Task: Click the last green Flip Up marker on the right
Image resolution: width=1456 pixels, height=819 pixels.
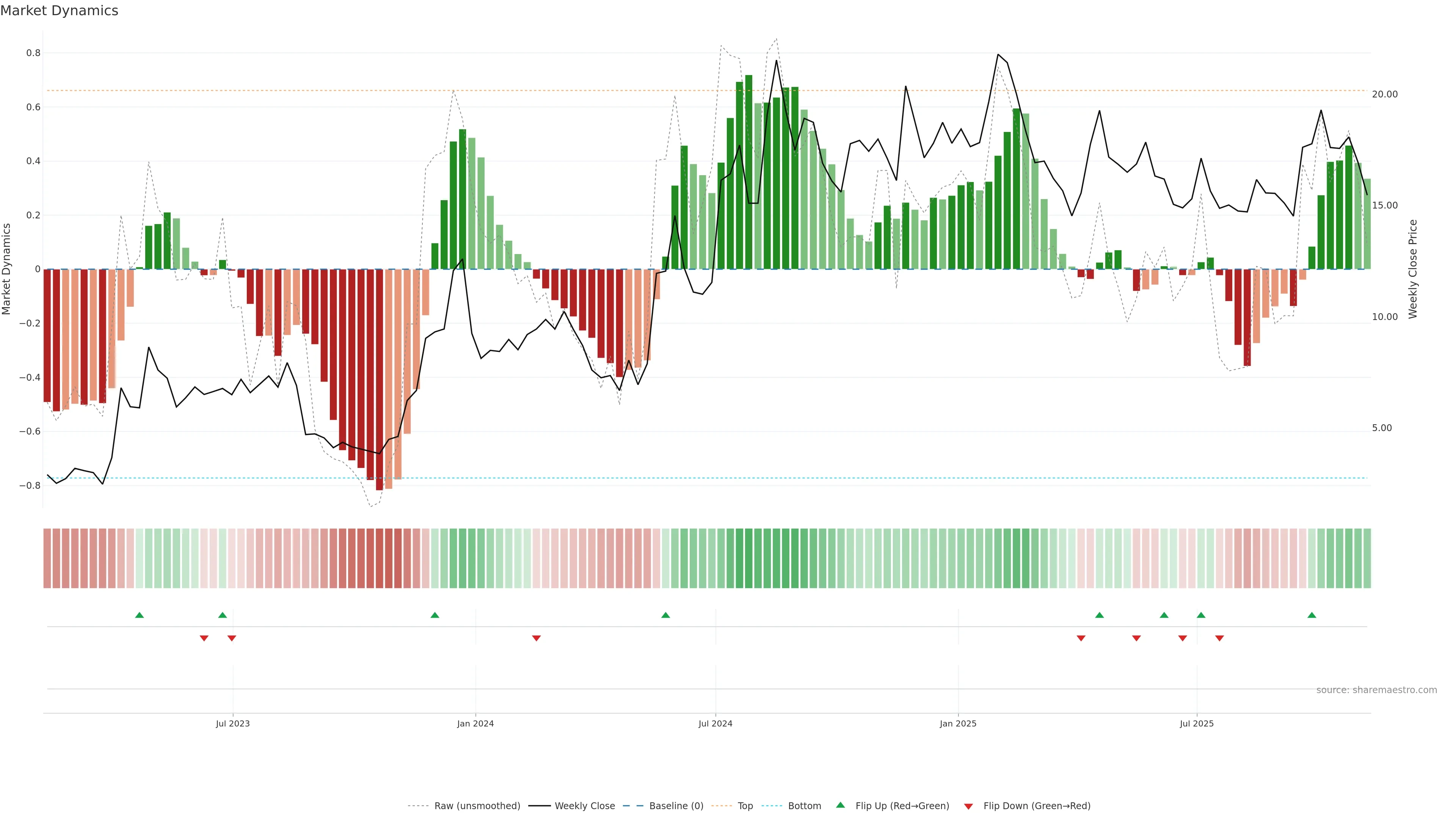Action: [1311, 615]
